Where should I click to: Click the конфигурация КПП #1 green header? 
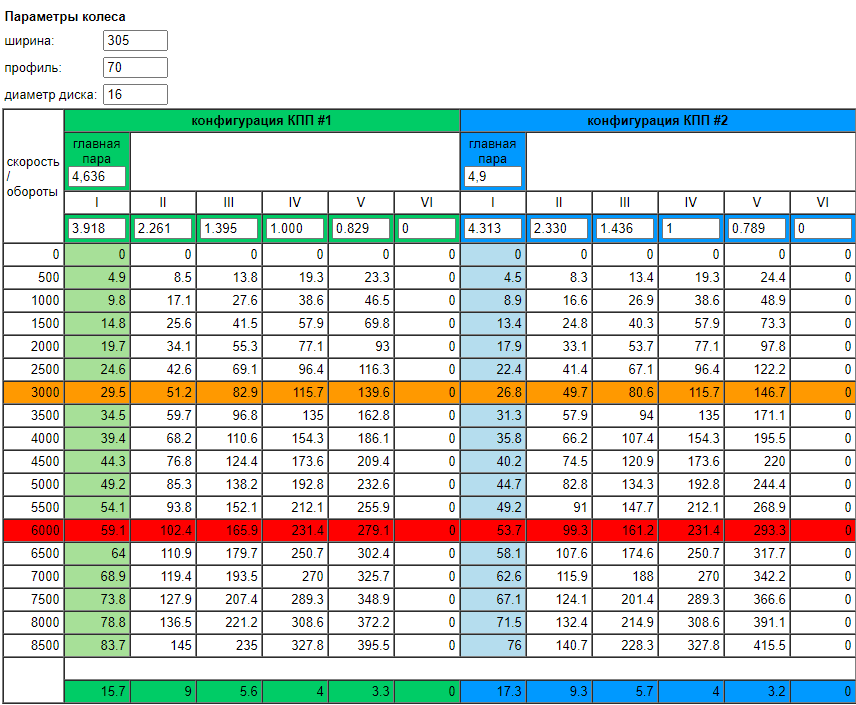(x=262, y=121)
